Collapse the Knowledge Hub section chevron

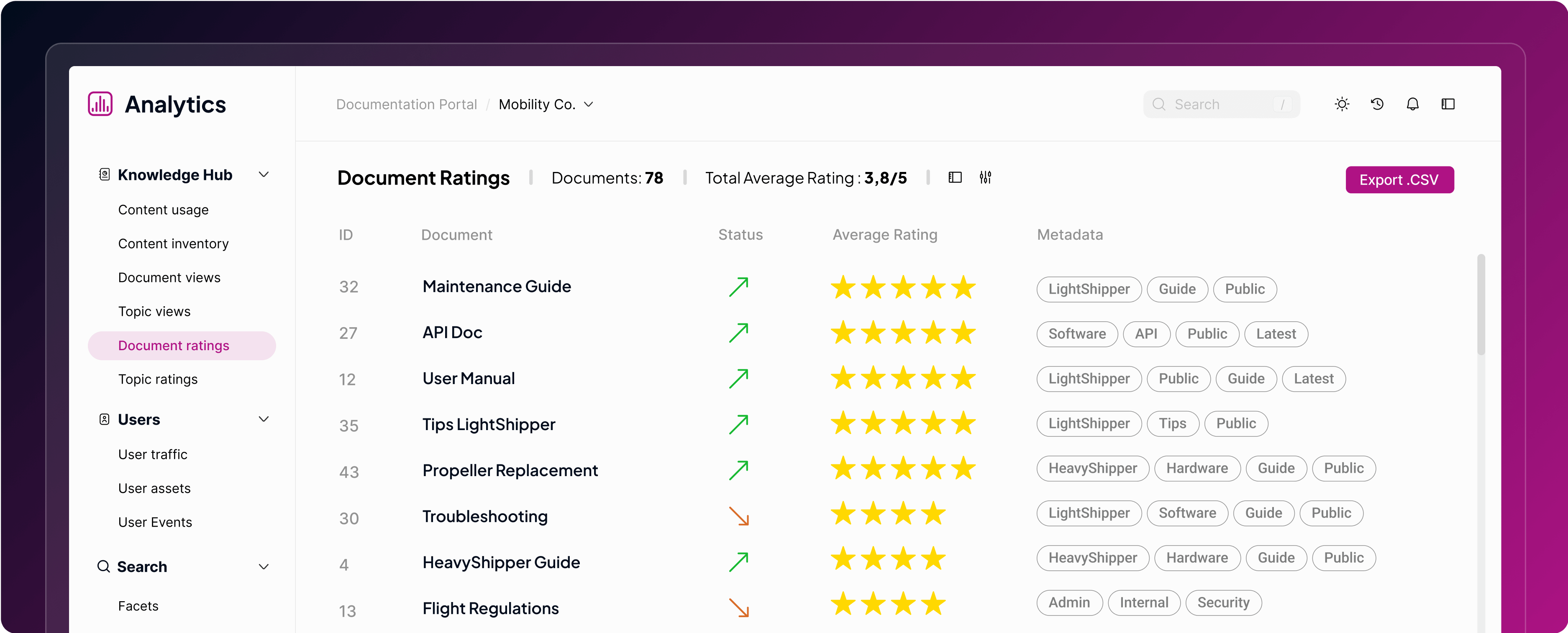[264, 175]
